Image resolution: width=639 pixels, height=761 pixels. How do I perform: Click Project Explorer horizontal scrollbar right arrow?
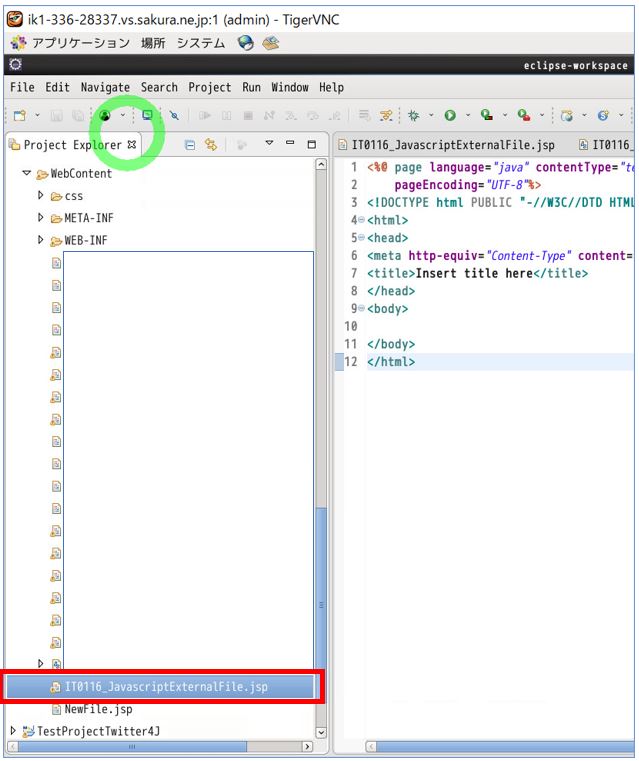click(307, 746)
